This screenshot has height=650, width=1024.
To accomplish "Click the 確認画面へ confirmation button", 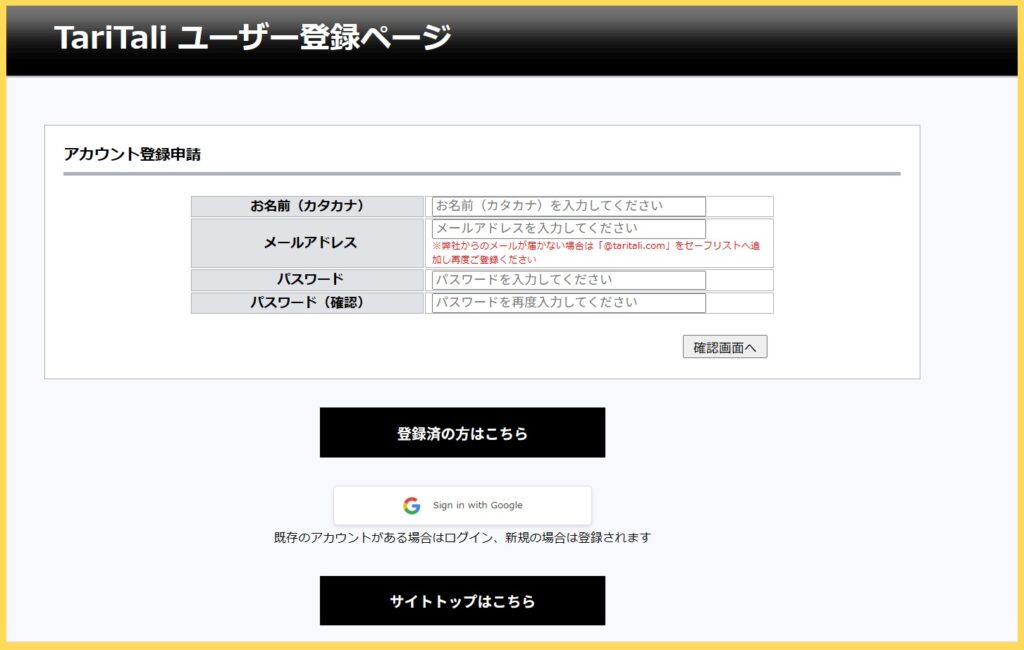I will 723,346.
